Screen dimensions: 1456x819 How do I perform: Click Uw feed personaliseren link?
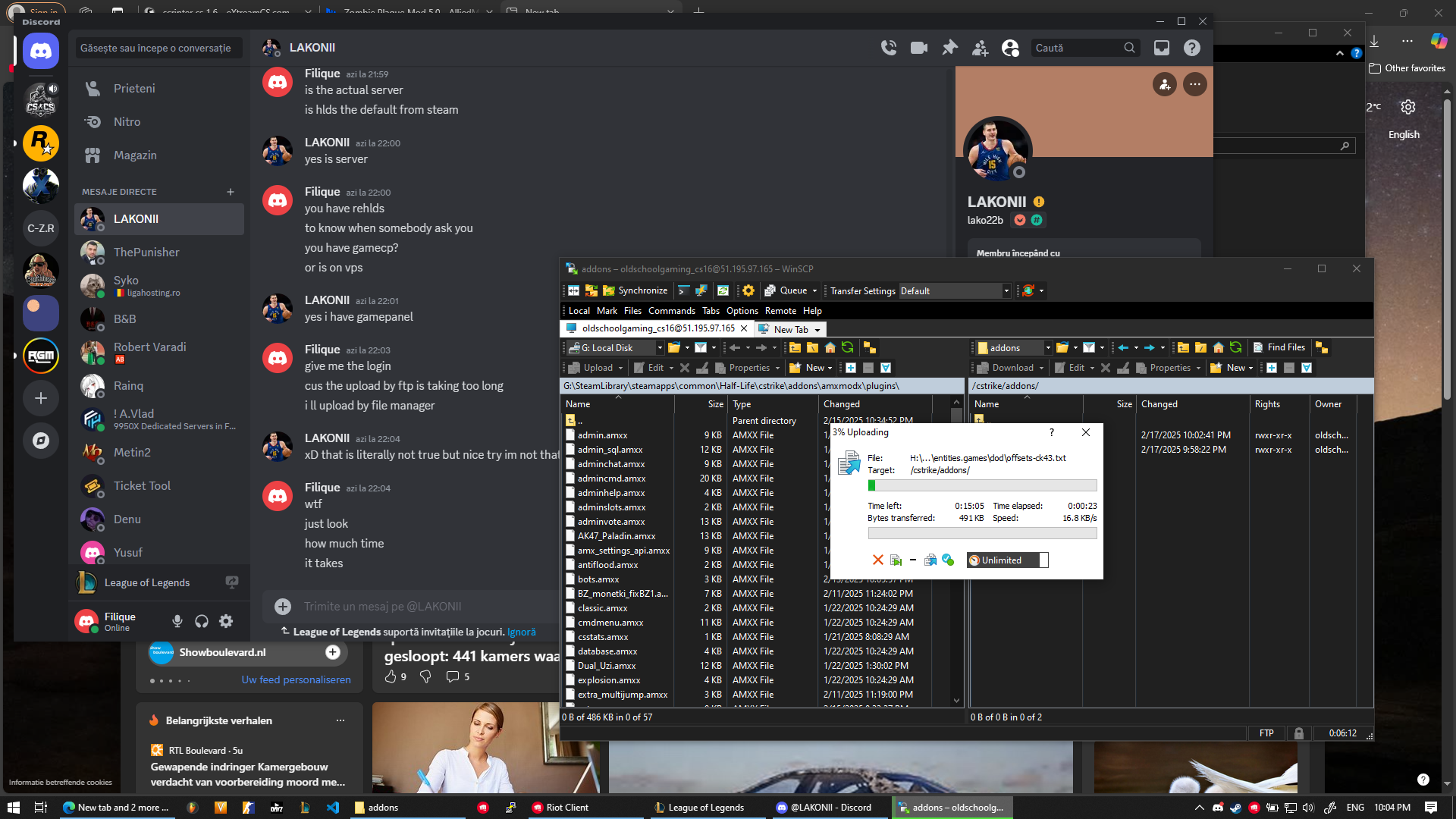point(296,679)
